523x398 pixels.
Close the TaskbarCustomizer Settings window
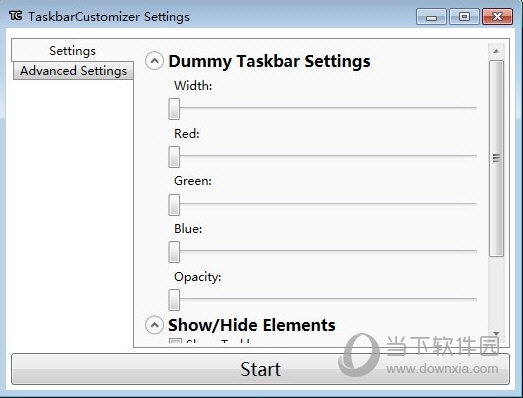[x=497, y=17]
